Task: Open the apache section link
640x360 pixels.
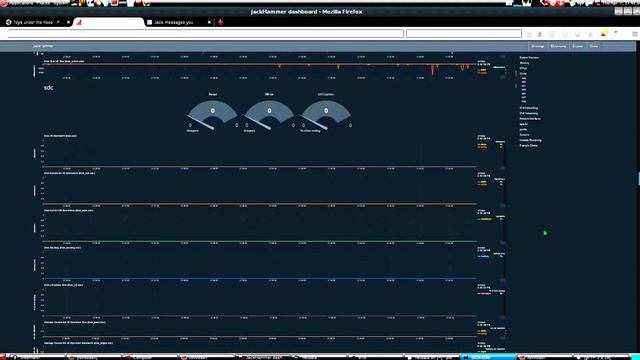Action: (524, 124)
